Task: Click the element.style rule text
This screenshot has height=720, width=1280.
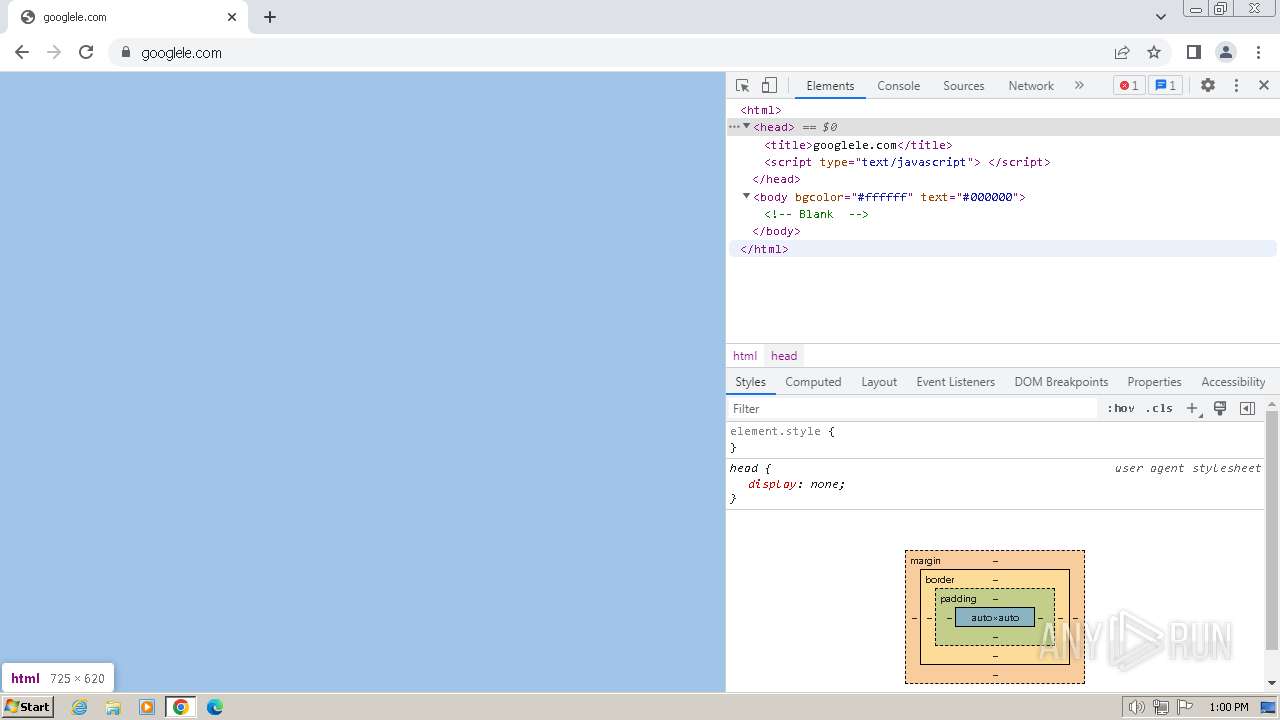Action: 775,432
